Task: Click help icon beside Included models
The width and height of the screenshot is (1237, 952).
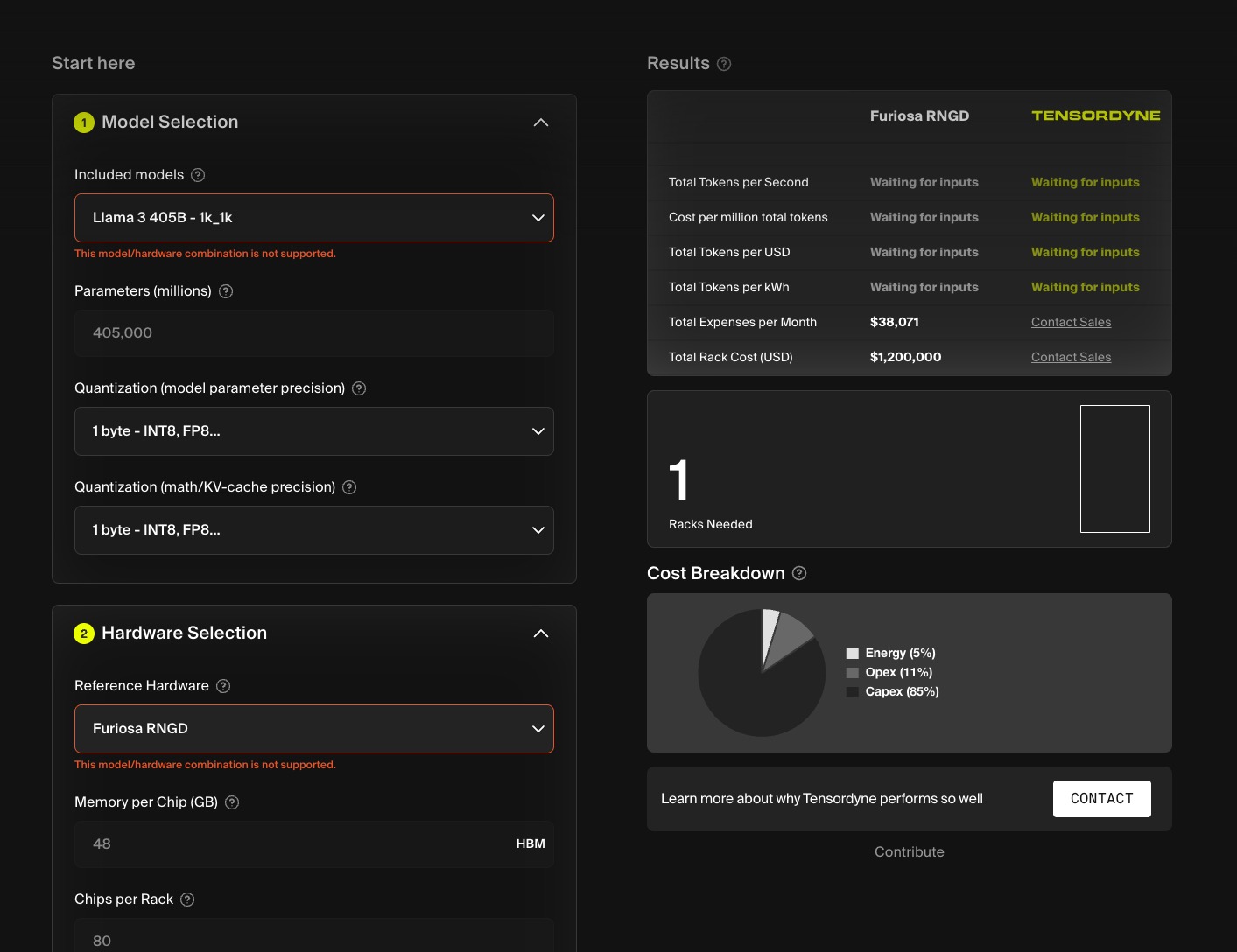Action: click(198, 175)
